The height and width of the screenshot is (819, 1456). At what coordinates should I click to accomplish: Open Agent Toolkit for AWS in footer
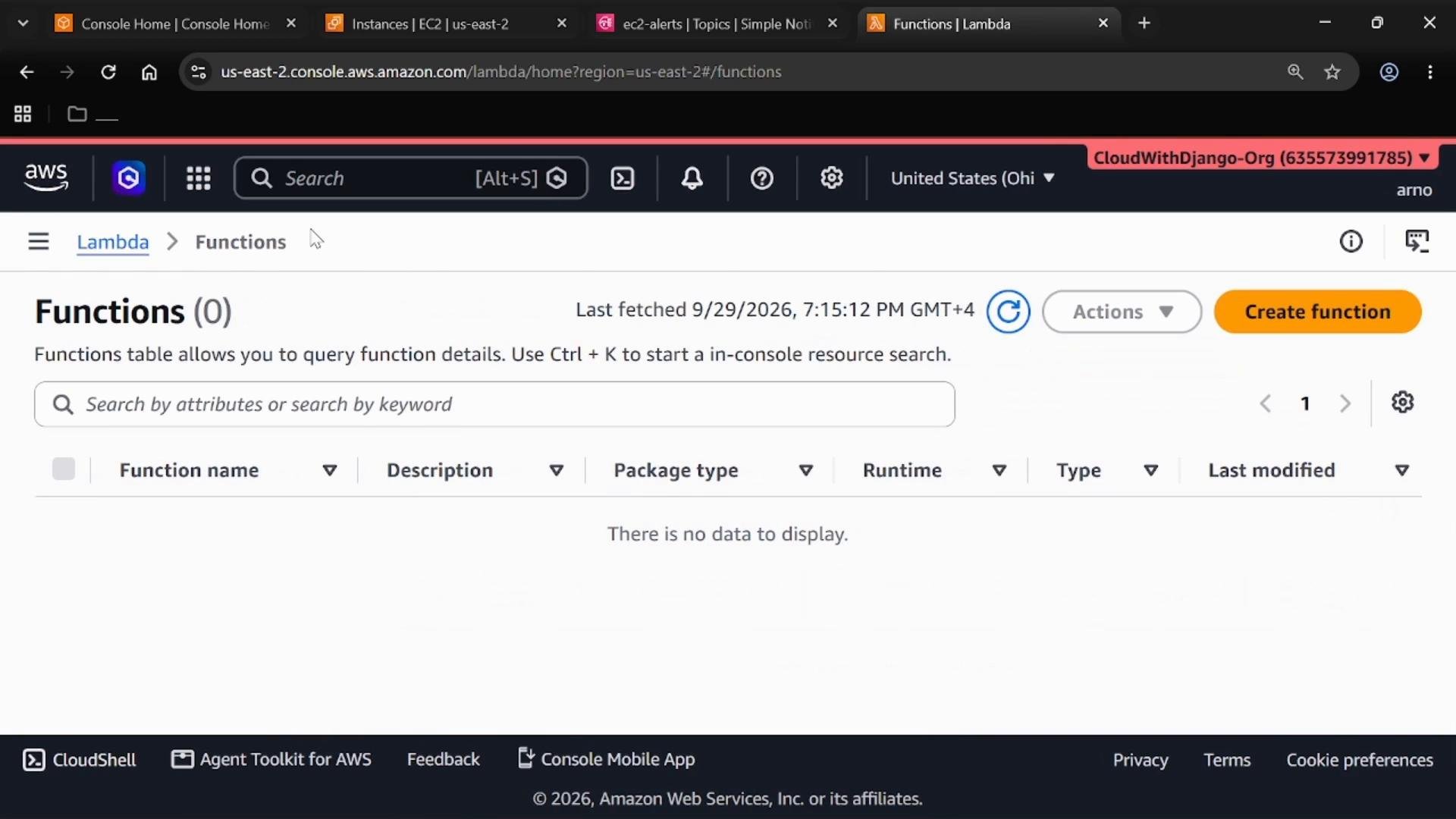tap(271, 760)
